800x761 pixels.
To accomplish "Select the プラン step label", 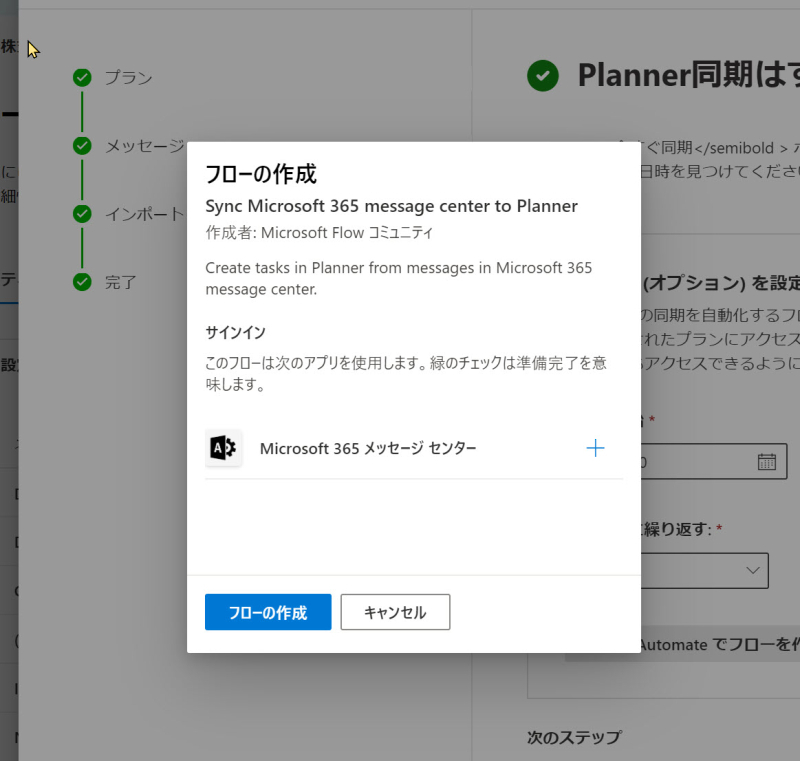I will 129,78.
